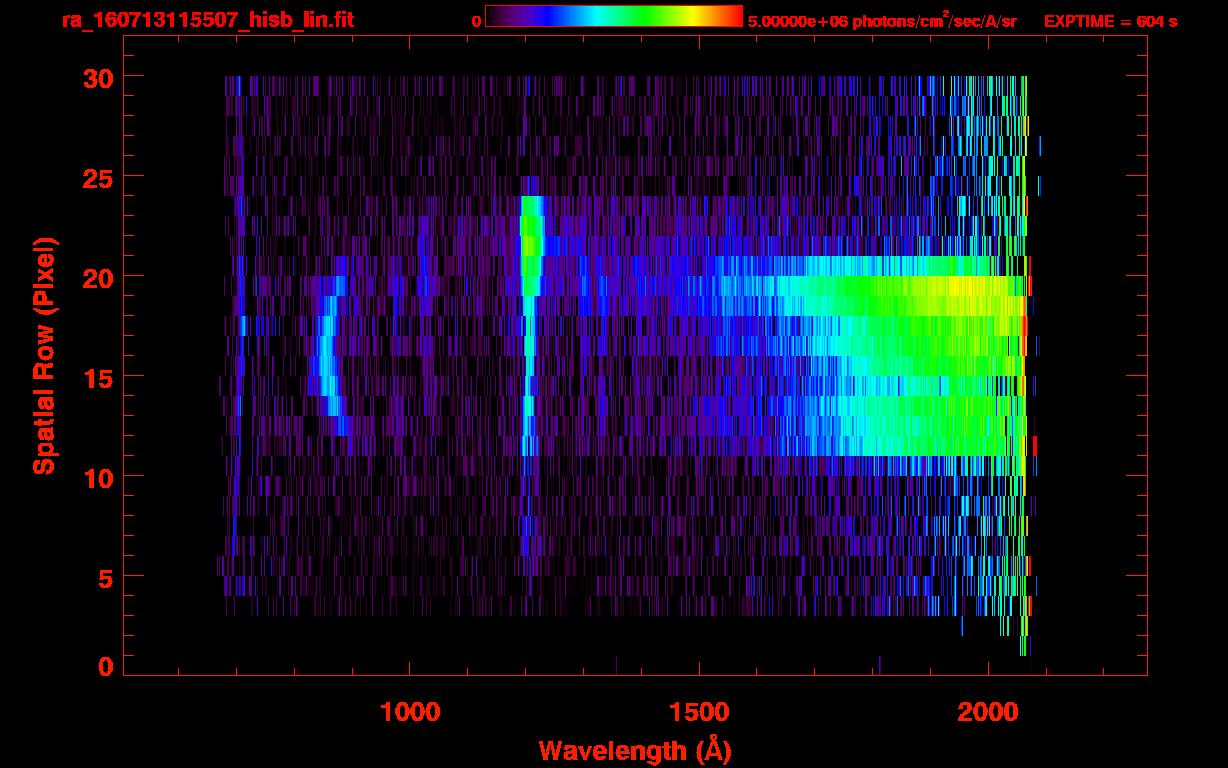Click the color bar gradient legend
This screenshot has height=768, width=1228.
pos(614,17)
